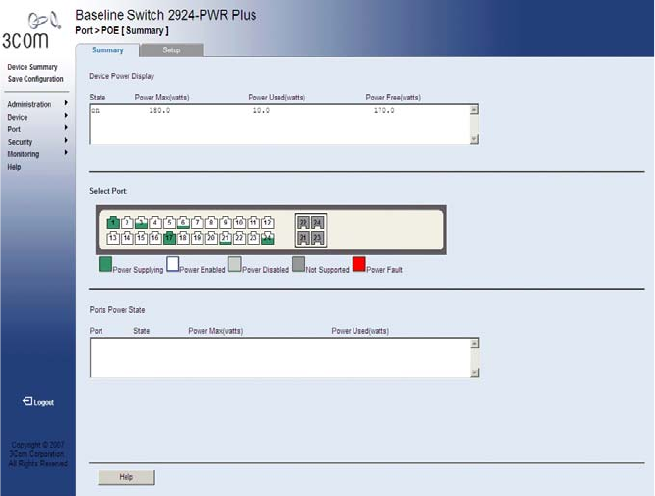Select the '180.0' Power Max value
The height and width of the screenshot is (496, 655).
pyautogui.click(x=160, y=111)
